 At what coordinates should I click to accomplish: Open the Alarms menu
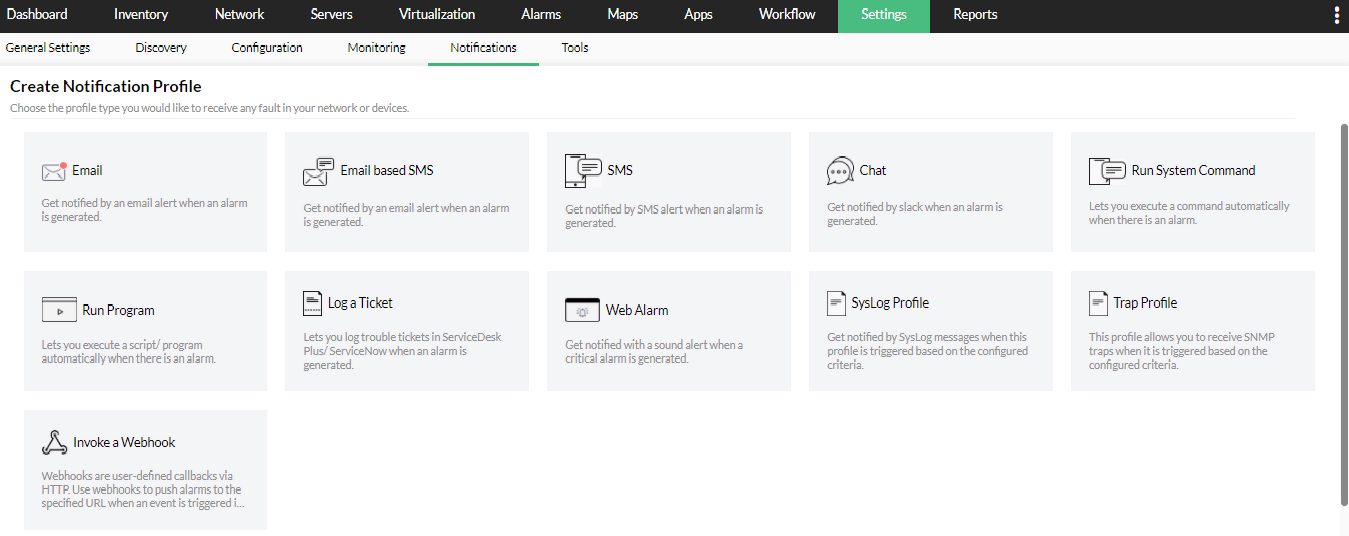pyautogui.click(x=541, y=15)
